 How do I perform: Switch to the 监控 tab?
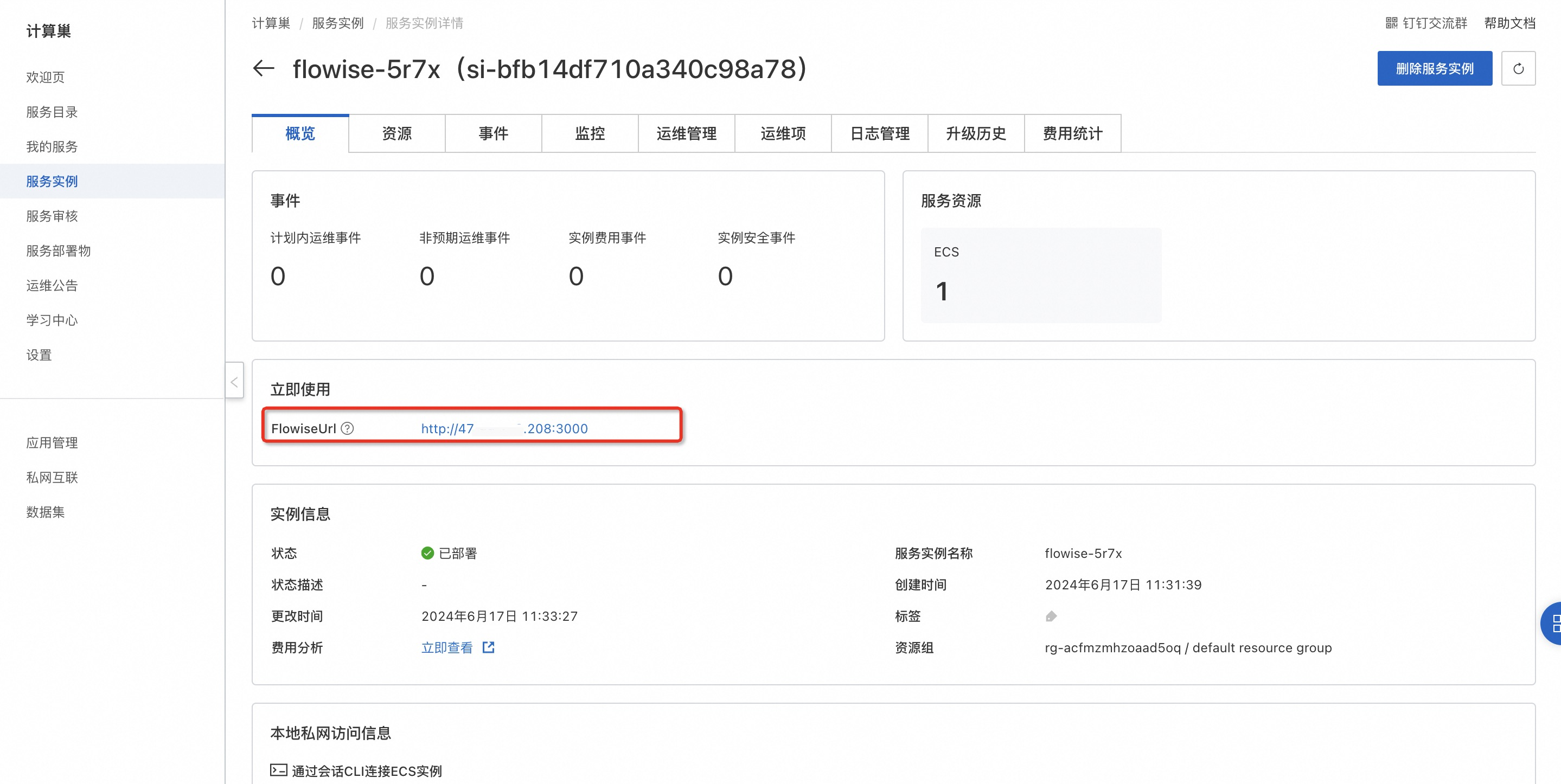coord(589,133)
